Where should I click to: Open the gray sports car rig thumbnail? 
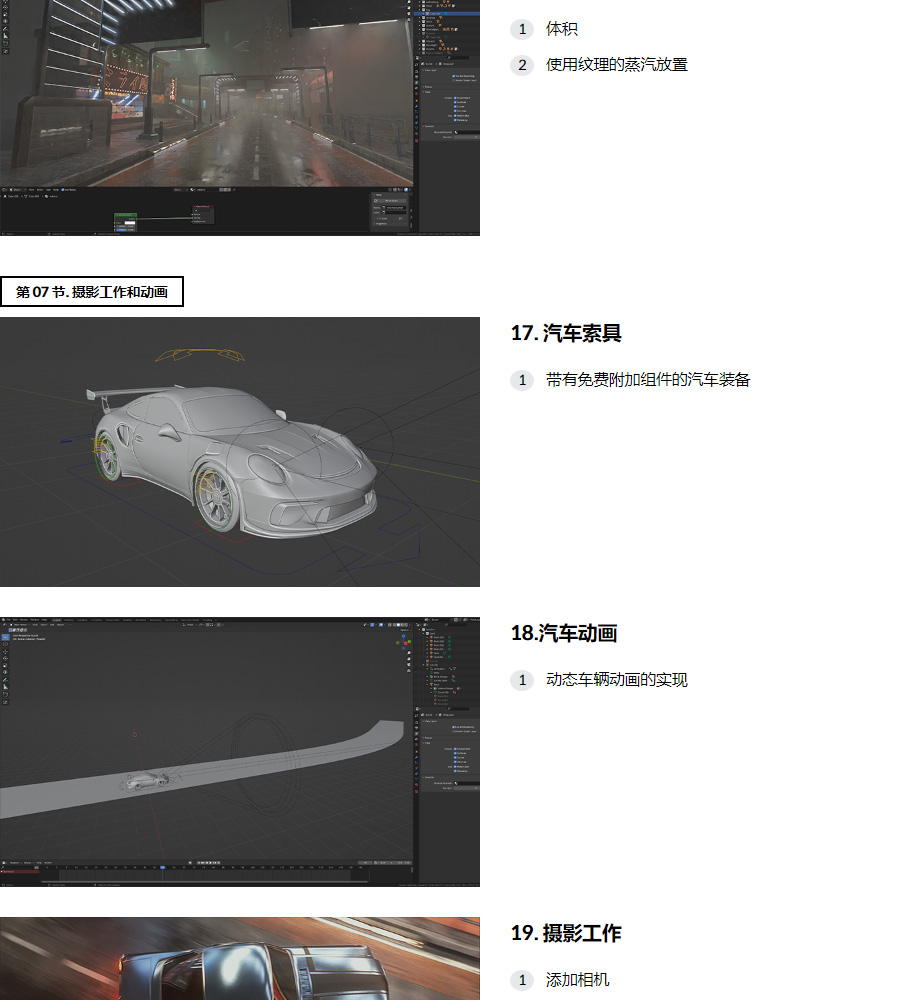[240, 452]
